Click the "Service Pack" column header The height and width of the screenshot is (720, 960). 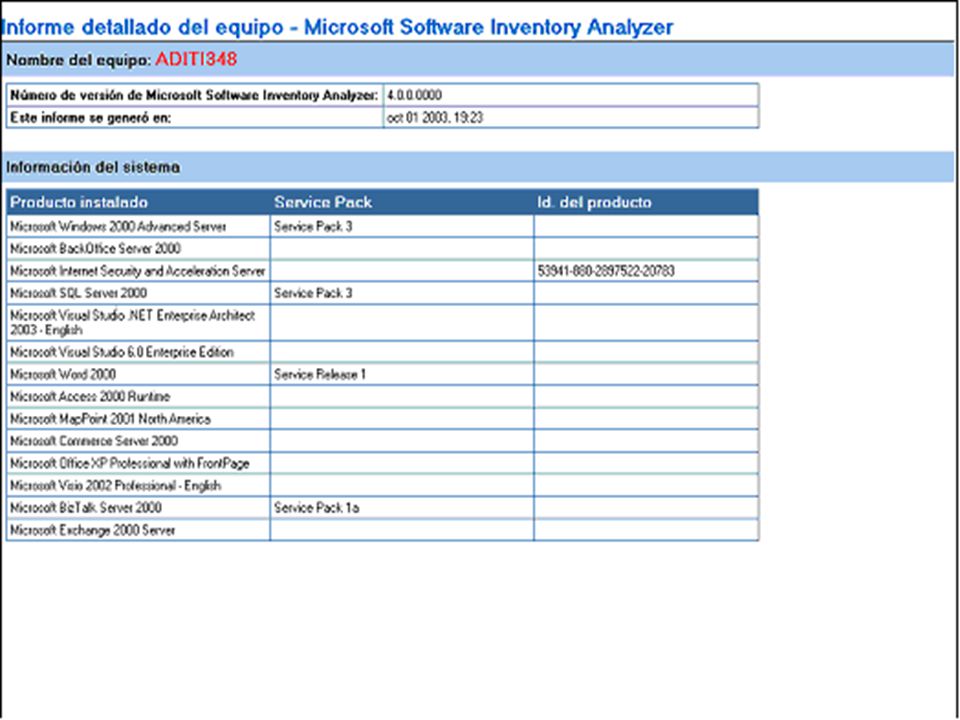click(x=323, y=203)
